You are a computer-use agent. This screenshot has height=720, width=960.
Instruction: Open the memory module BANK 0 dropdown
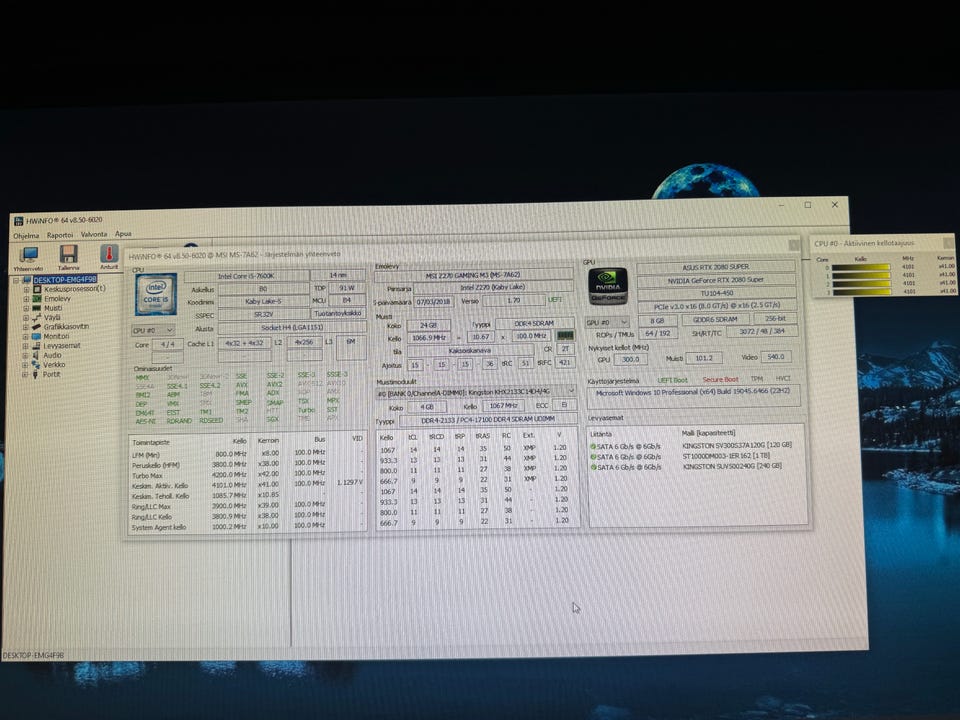[x=476, y=392]
